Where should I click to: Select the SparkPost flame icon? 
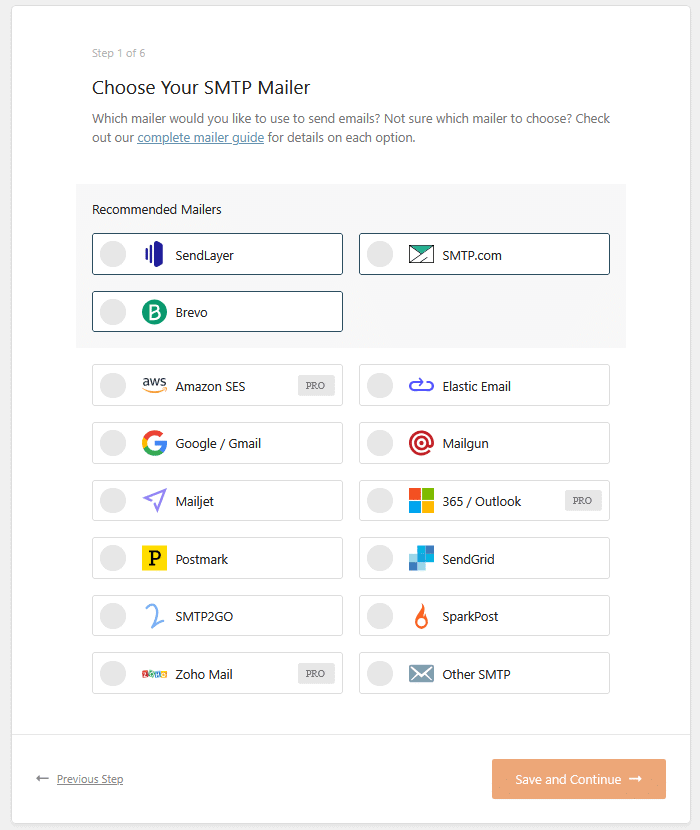pyautogui.click(x=421, y=615)
